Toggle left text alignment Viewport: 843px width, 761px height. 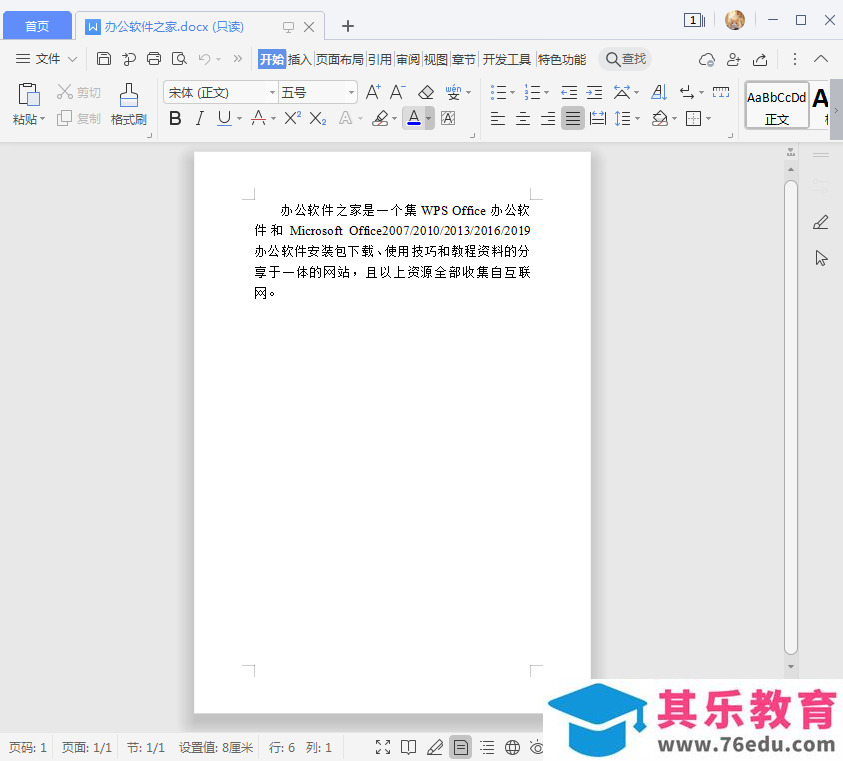(x=498, y=118)
